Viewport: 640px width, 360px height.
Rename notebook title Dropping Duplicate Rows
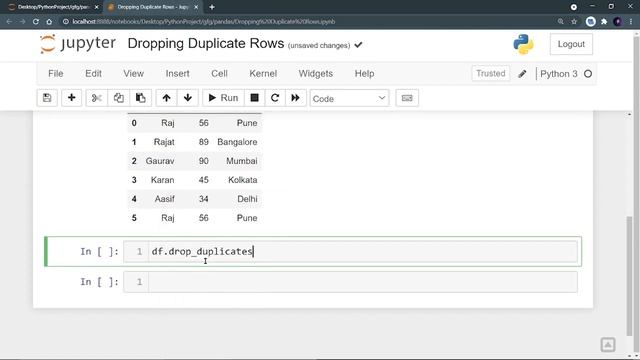[x=206, y=43]
